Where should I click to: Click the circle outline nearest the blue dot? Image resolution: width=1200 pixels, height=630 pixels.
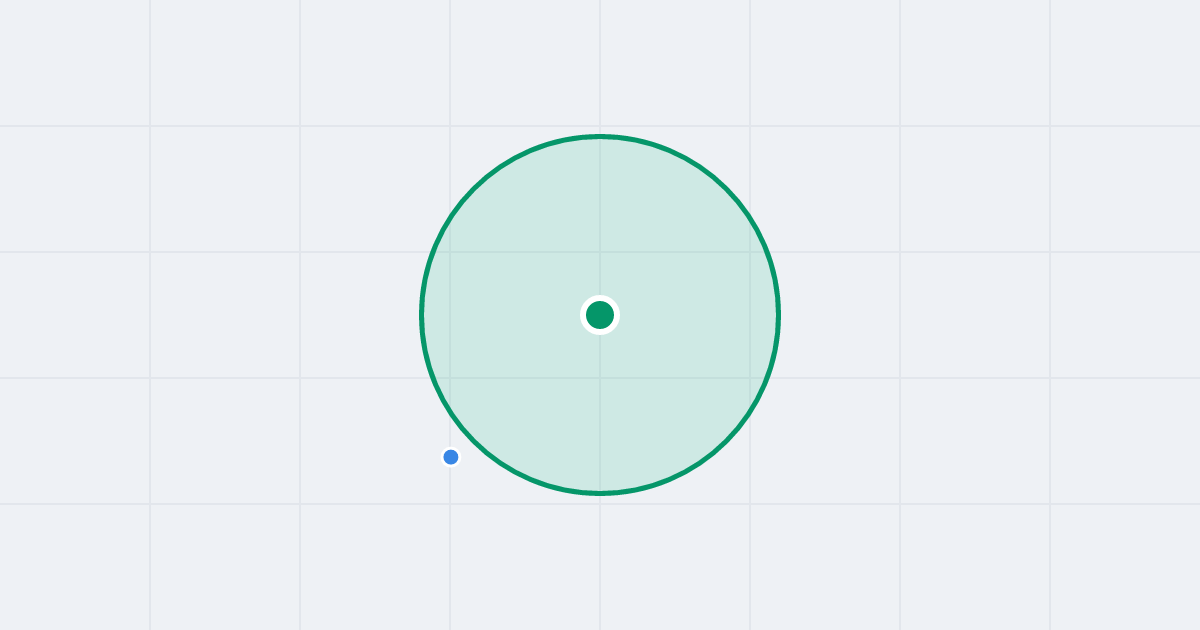coord(471,438)
